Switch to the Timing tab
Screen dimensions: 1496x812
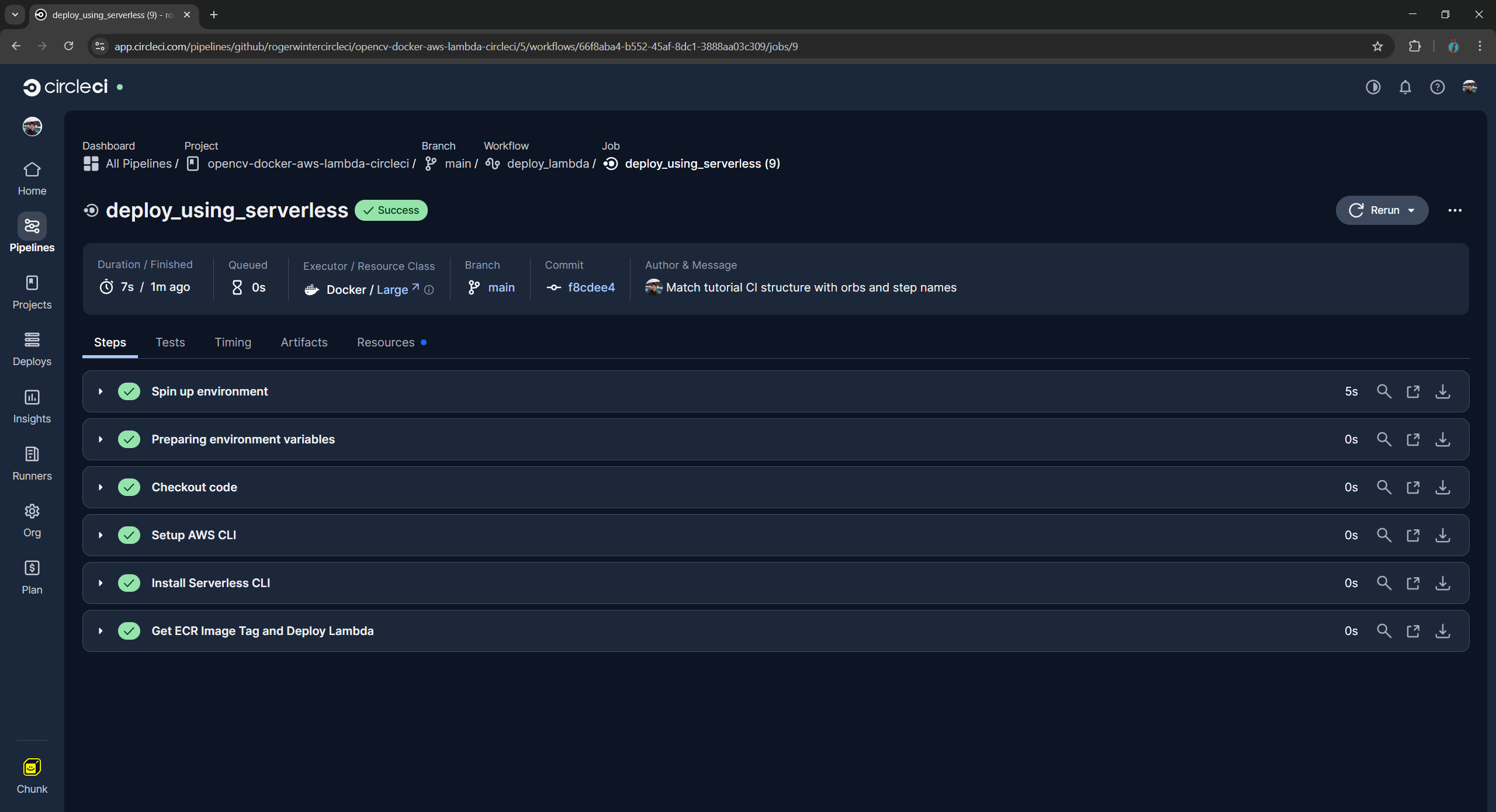[233, 342]
